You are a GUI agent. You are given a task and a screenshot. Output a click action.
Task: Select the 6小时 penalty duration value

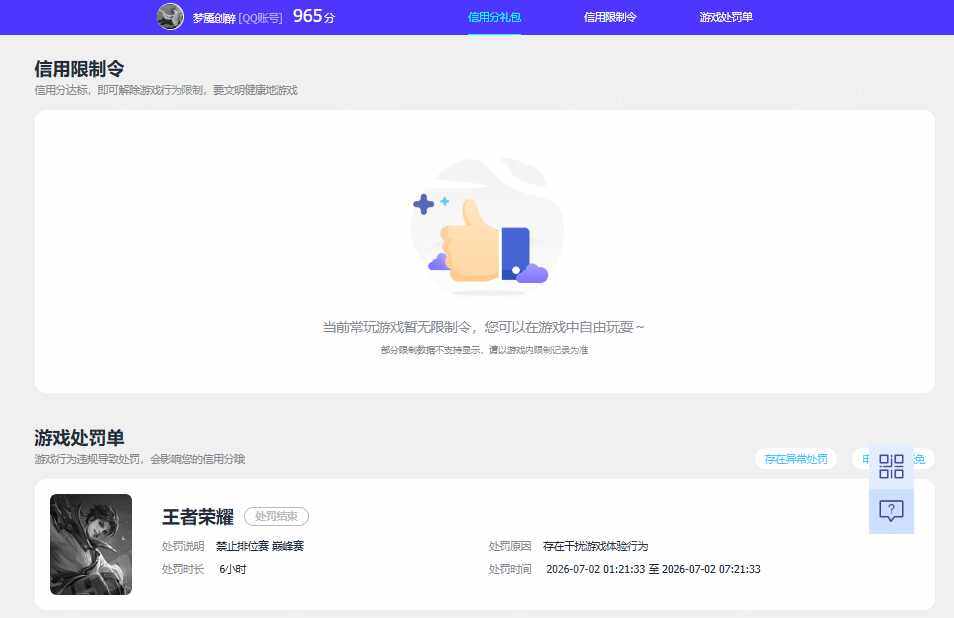pos(232,569)
